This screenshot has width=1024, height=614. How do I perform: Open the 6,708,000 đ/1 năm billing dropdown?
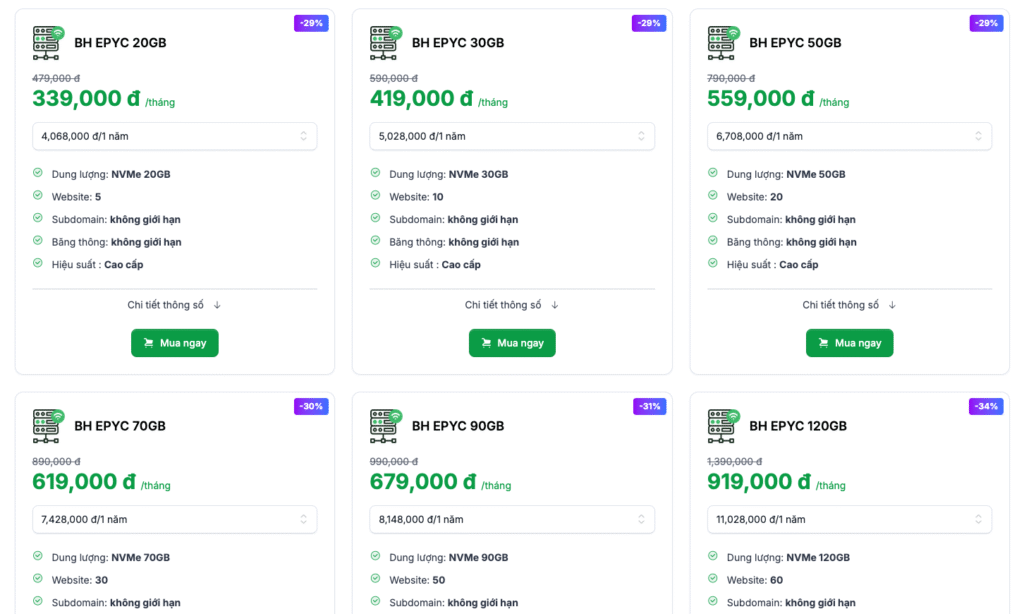[x=849, y=136]
